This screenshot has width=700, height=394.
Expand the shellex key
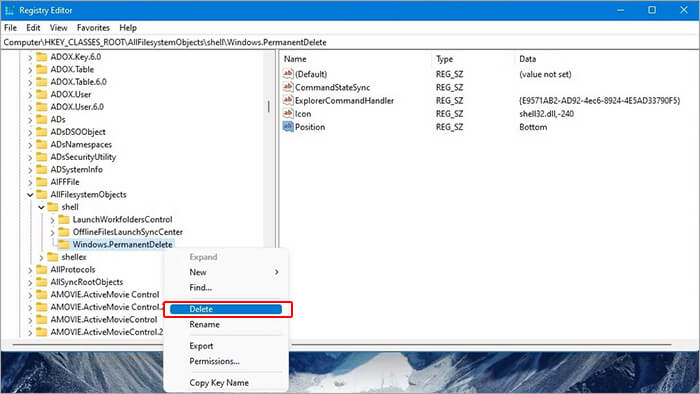(41, 257)
